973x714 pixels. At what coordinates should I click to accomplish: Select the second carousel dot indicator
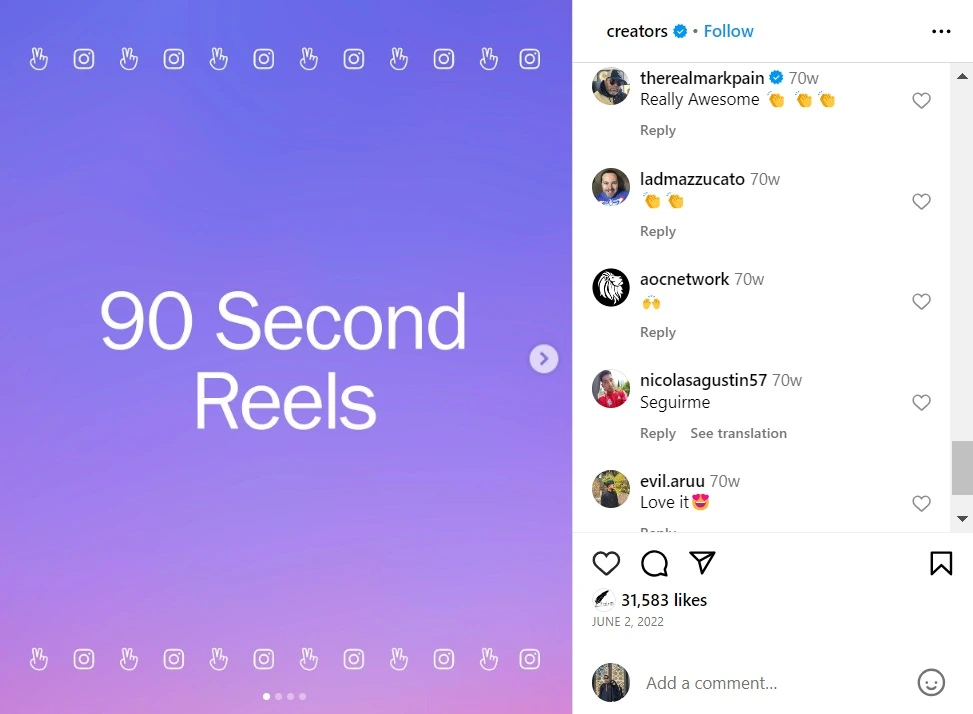pyautogui.click(x=279, y=696)
